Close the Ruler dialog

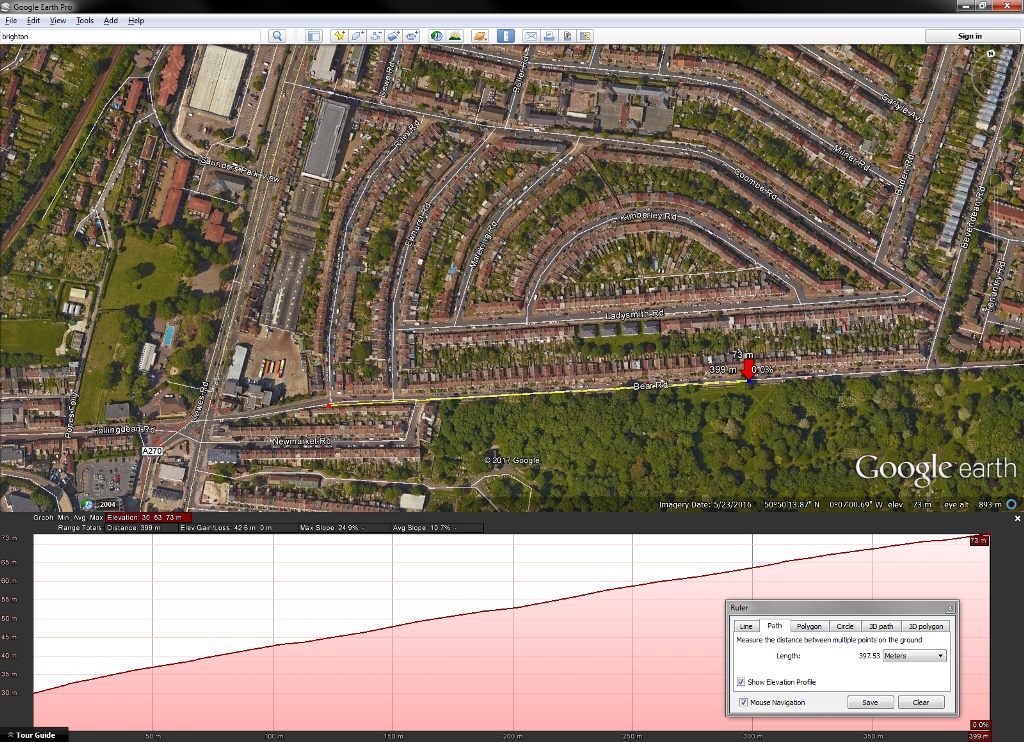[950, 608]
